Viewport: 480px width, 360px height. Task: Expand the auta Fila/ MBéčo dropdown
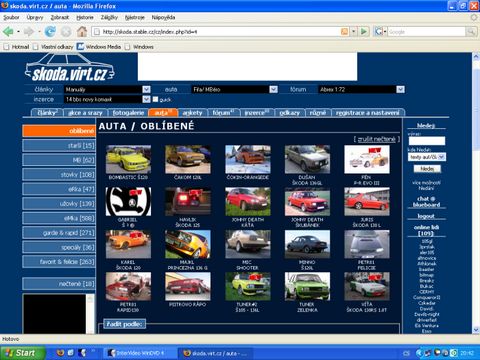[x=273, y=89]
